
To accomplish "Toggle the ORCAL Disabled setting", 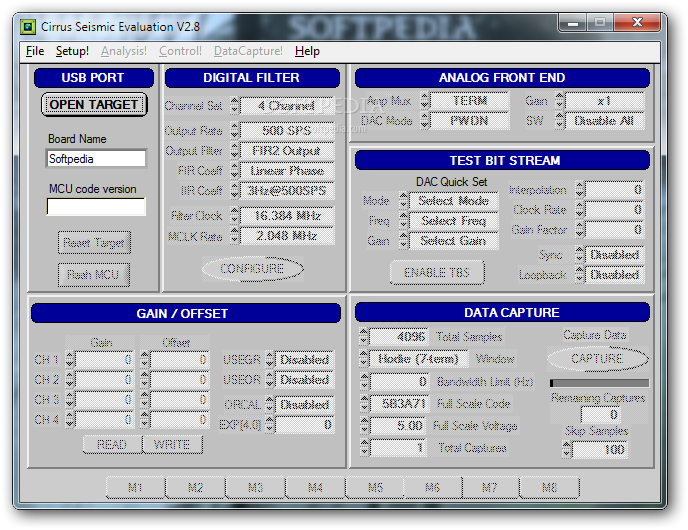I will (x=305, y=404).
